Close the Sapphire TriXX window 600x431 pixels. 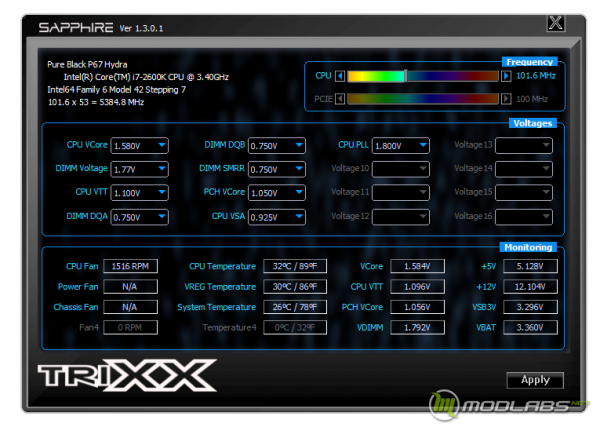point(556,23)
